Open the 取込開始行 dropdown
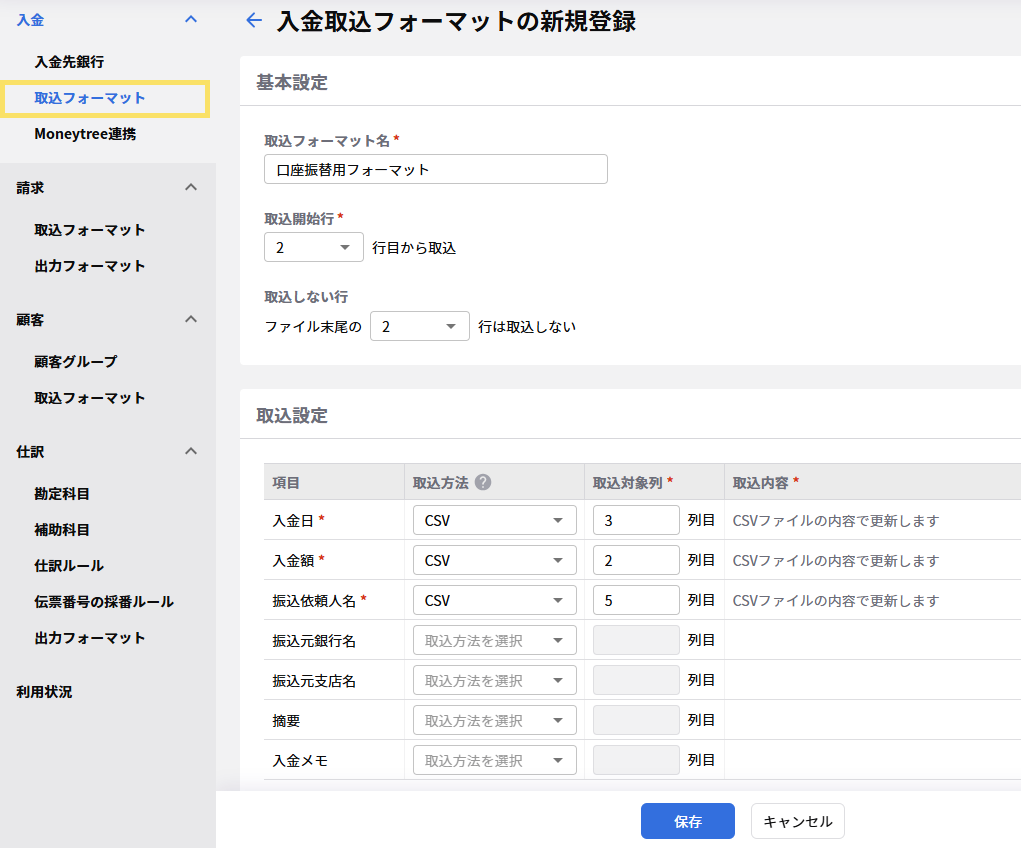 [313, 247]
